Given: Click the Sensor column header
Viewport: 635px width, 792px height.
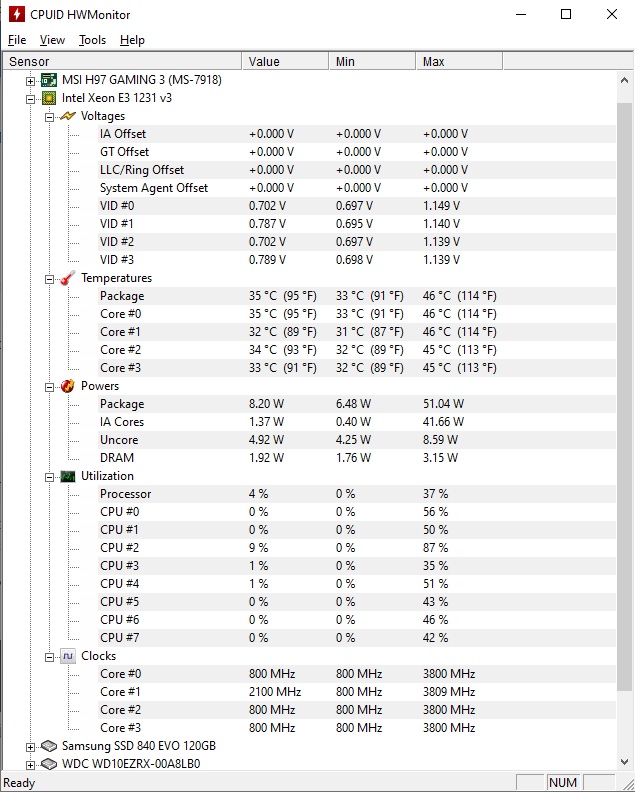Looking at the screenshot, I should tap(29, 61).
